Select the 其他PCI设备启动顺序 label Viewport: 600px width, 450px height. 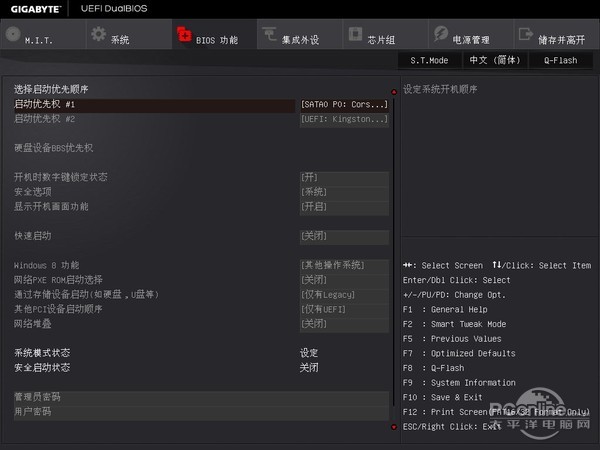[x=58, y=309]
